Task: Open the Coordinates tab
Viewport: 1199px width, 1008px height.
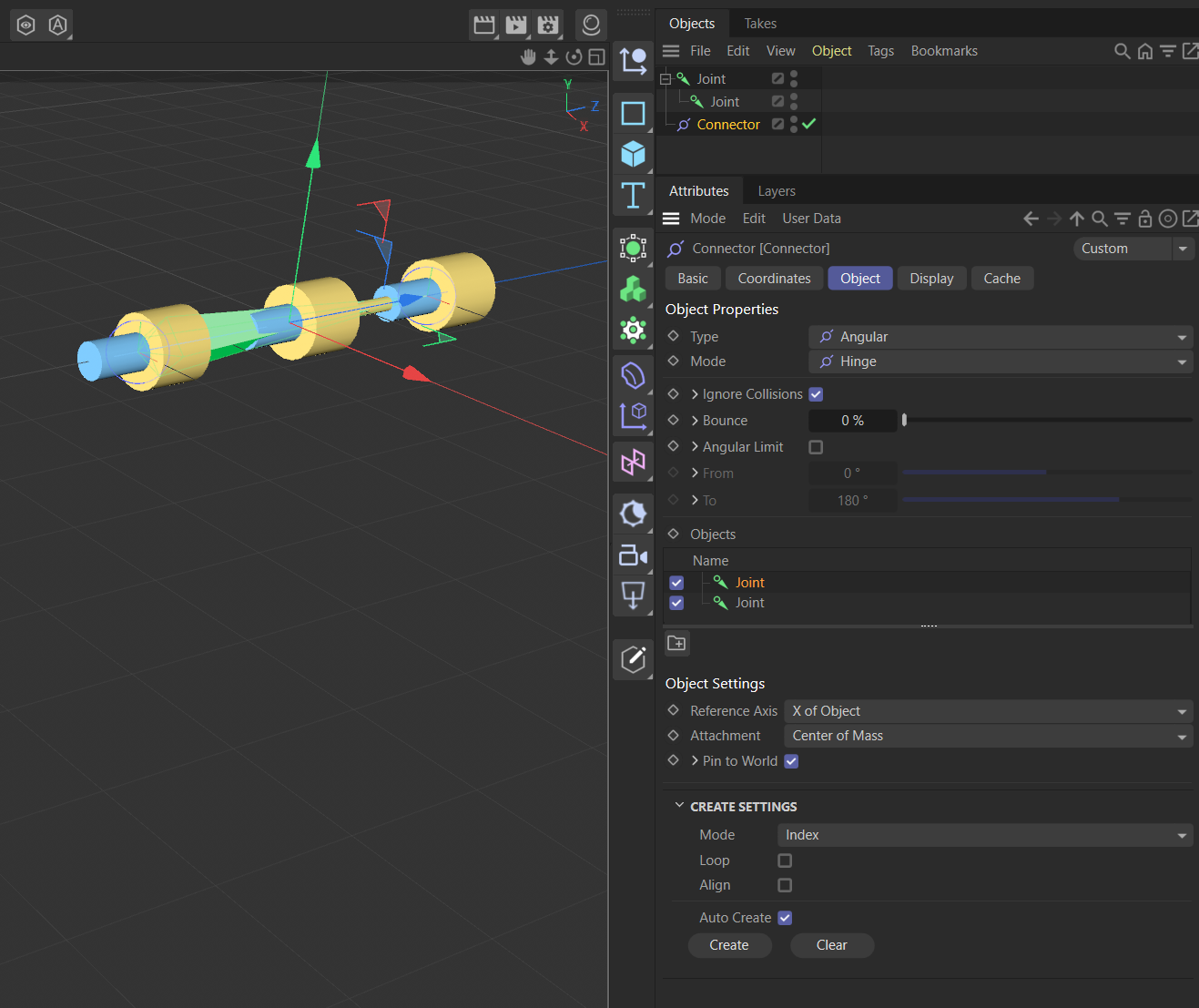Action: 774,279
